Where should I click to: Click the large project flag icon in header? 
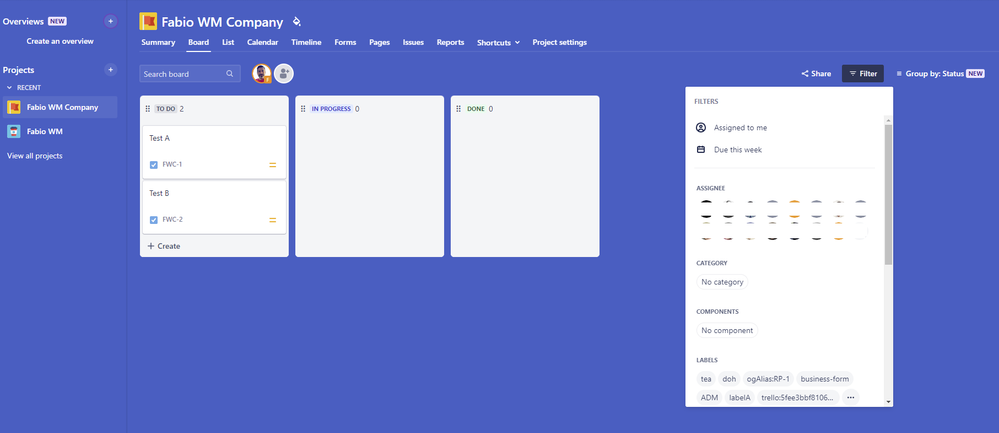tap(148, 22)
